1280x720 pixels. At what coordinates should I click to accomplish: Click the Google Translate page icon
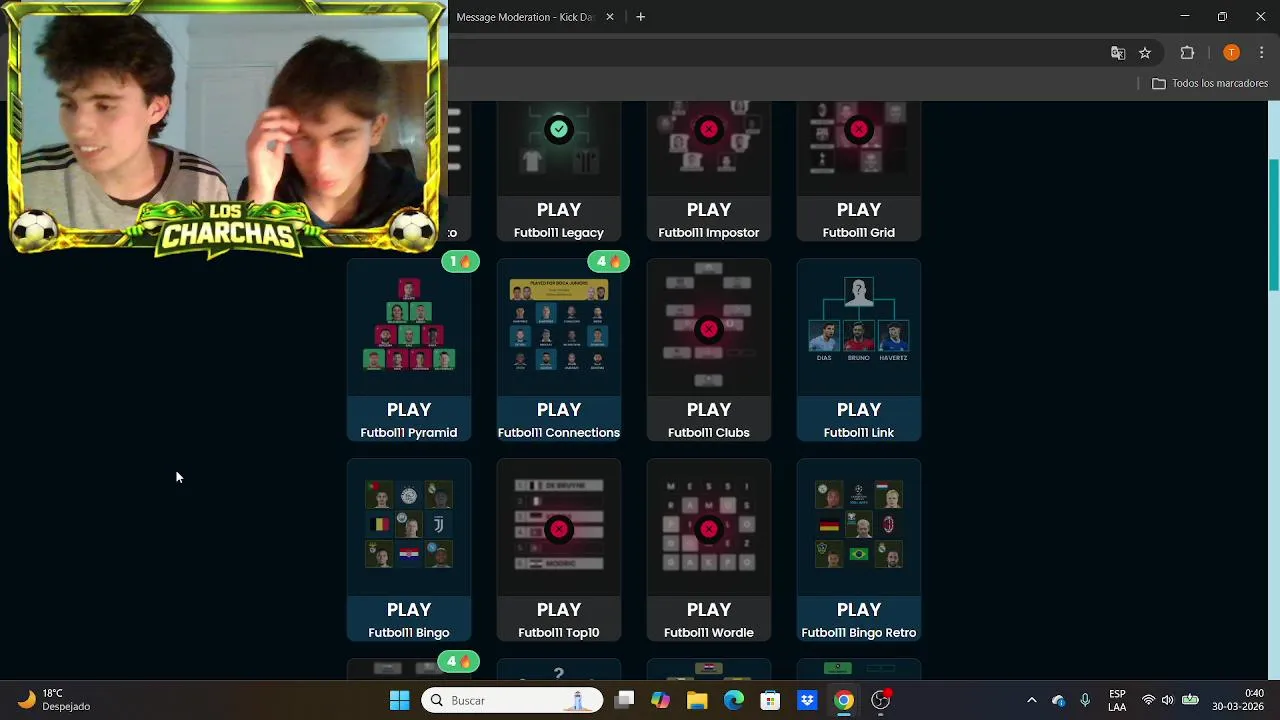pos(1118,53)
